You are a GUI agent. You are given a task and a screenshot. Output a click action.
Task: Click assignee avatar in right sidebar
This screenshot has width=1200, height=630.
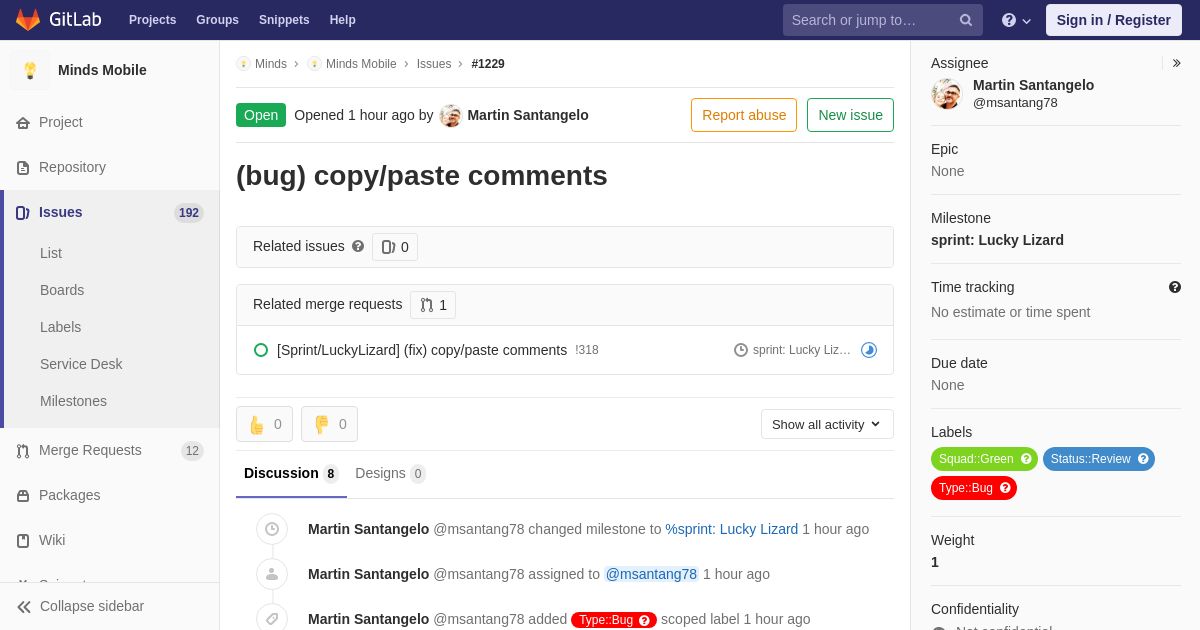[946, 94]
